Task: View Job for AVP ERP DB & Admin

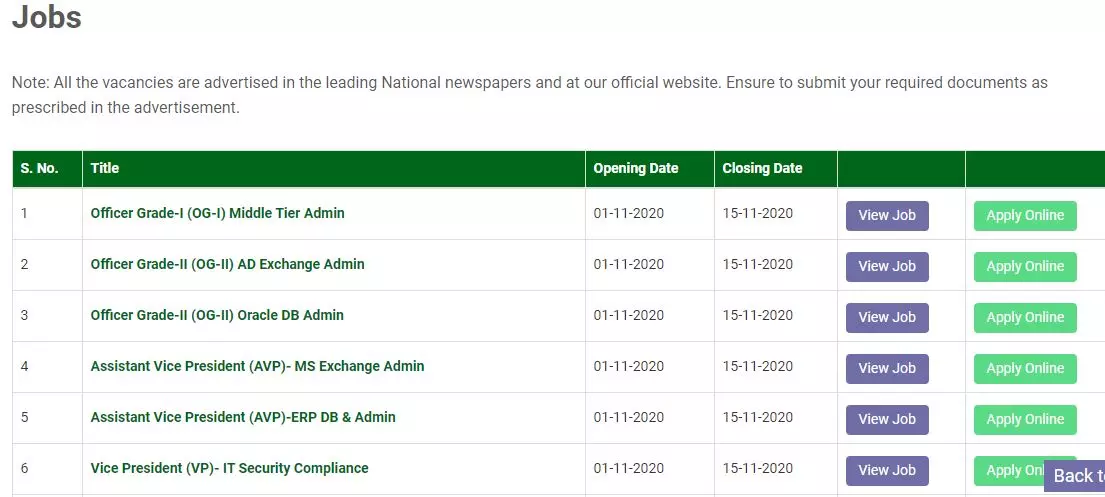Action: click(887, 419)
